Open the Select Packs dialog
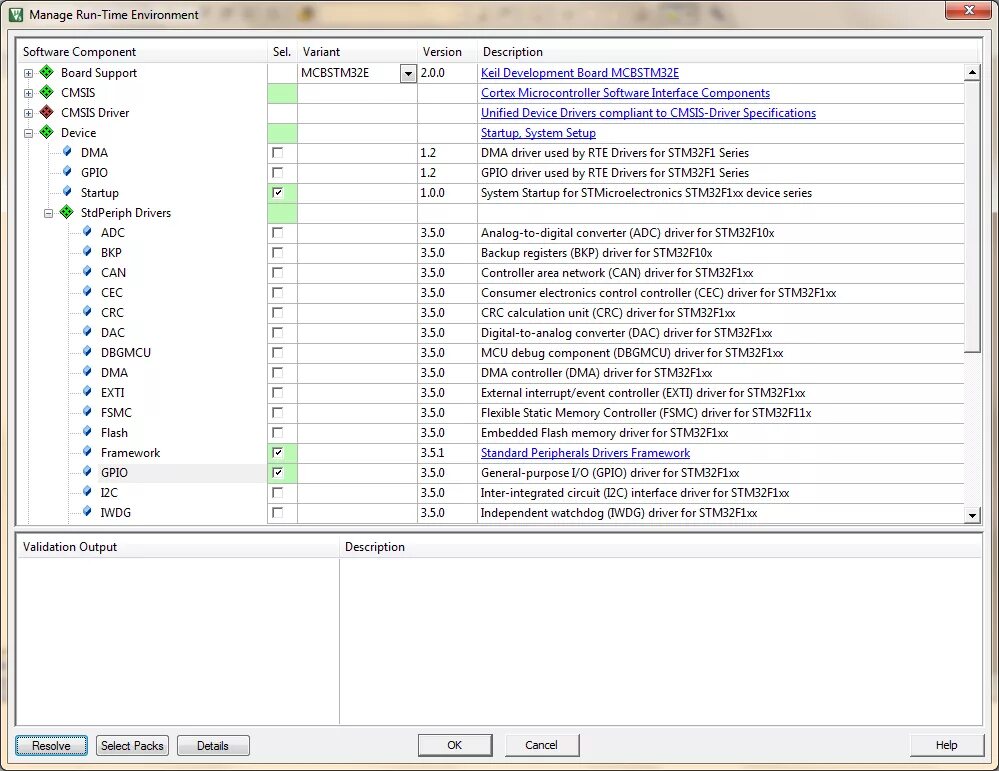The width and height of the screenshot is (999, 771). coord(133,746)
